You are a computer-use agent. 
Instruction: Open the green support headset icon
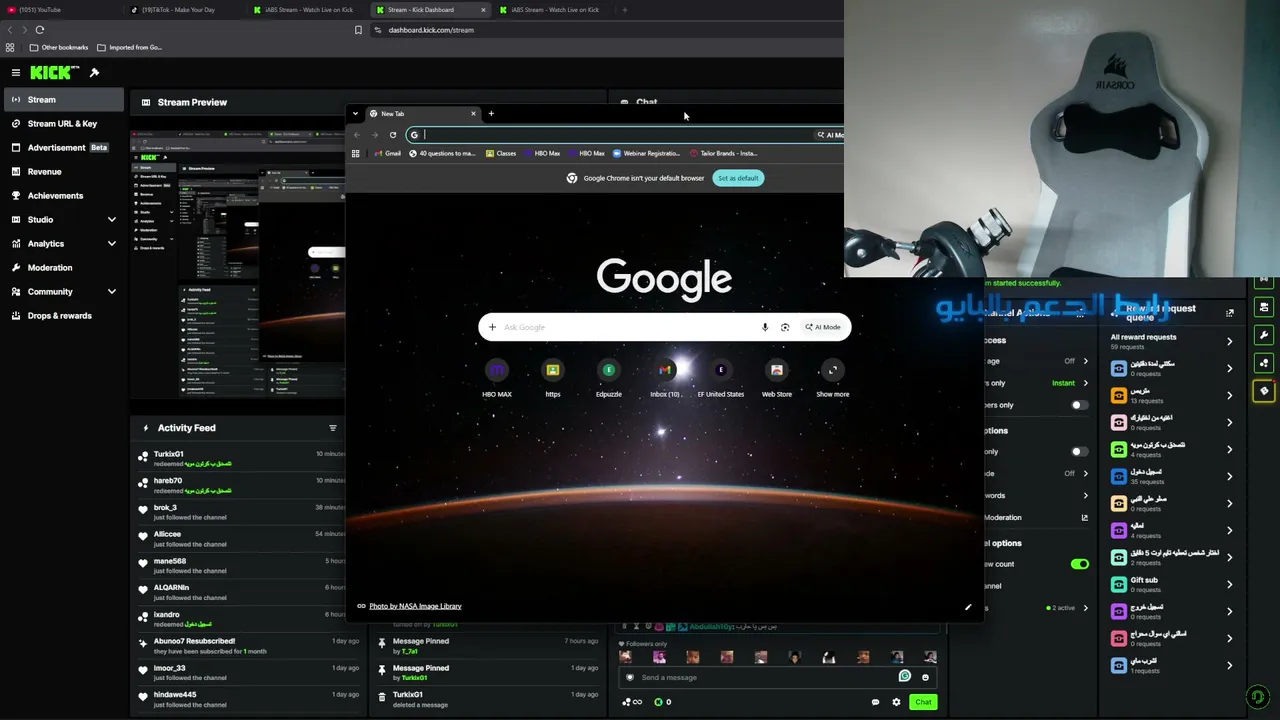tap(1258, 697)
